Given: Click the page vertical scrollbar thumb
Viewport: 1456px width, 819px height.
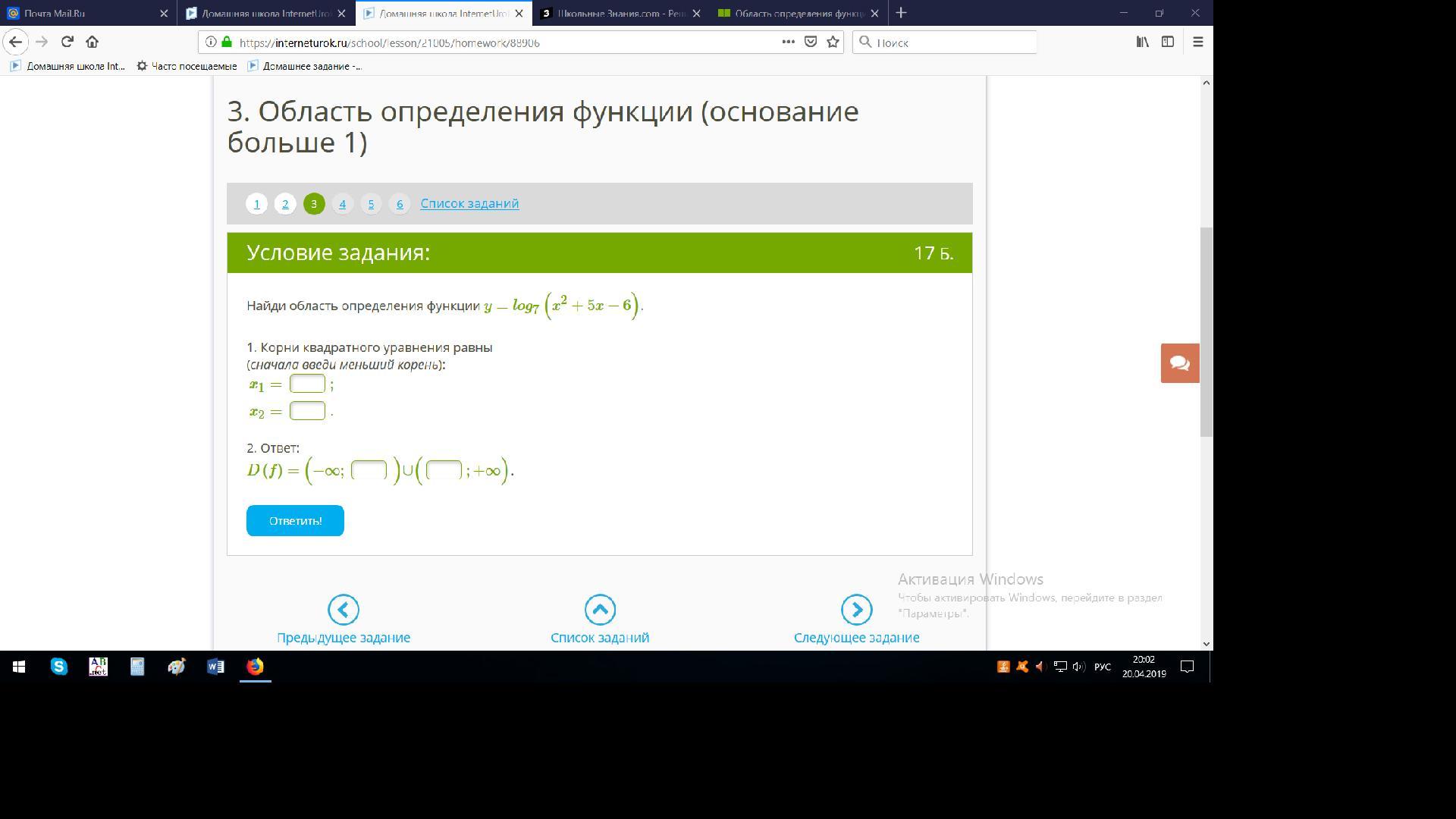Looking at the screenshot, I should tap(1206, 331).
